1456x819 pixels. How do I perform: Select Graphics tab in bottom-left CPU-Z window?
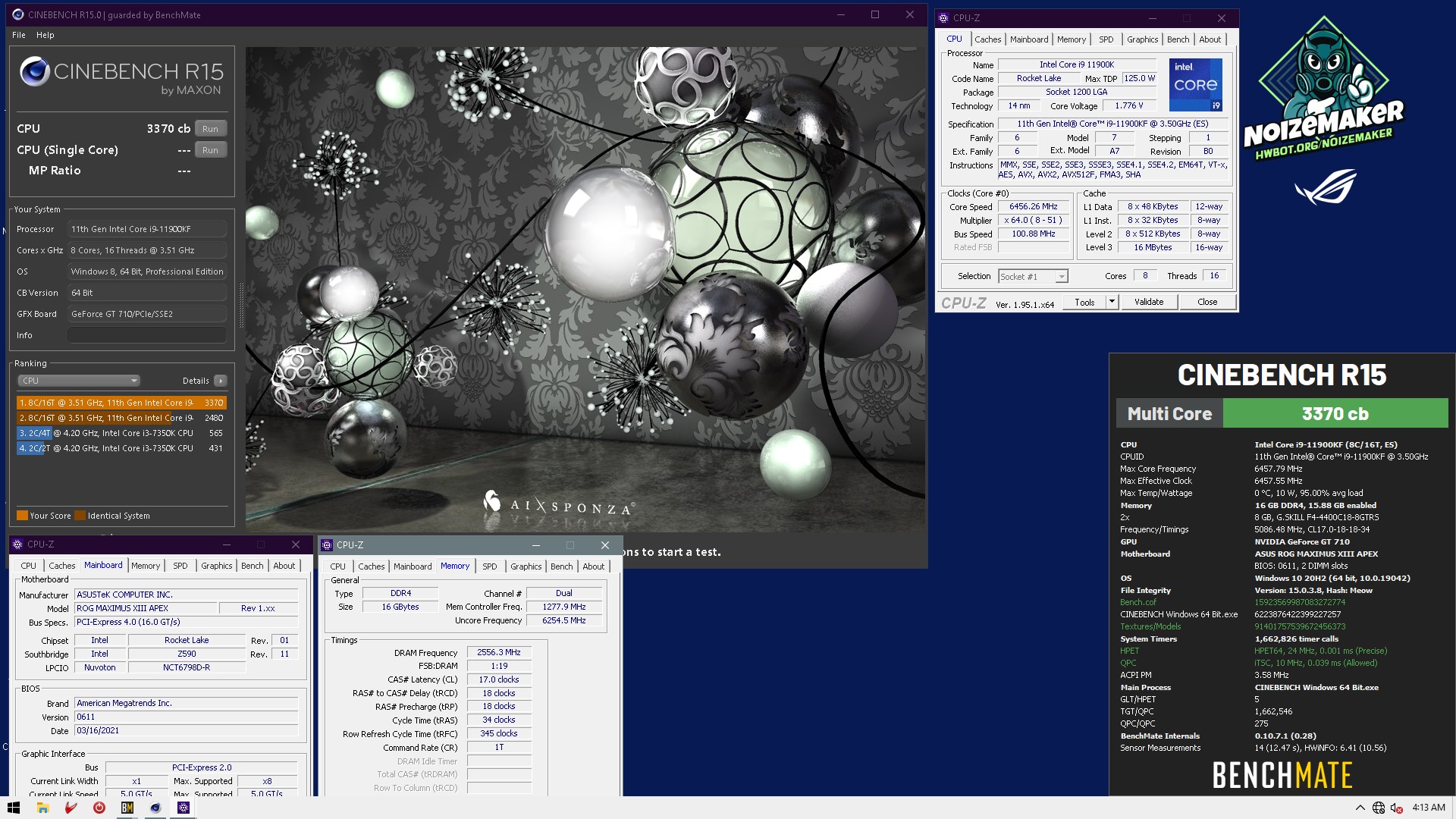pyautogui.click(x=216, y=566)
